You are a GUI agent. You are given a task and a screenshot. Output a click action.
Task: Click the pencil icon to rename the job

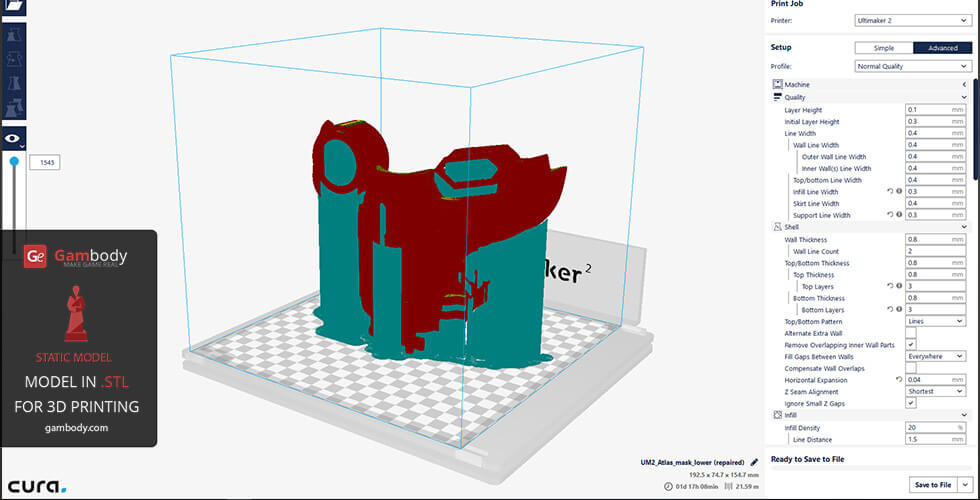pyautogui.click(x=755, y=463)
